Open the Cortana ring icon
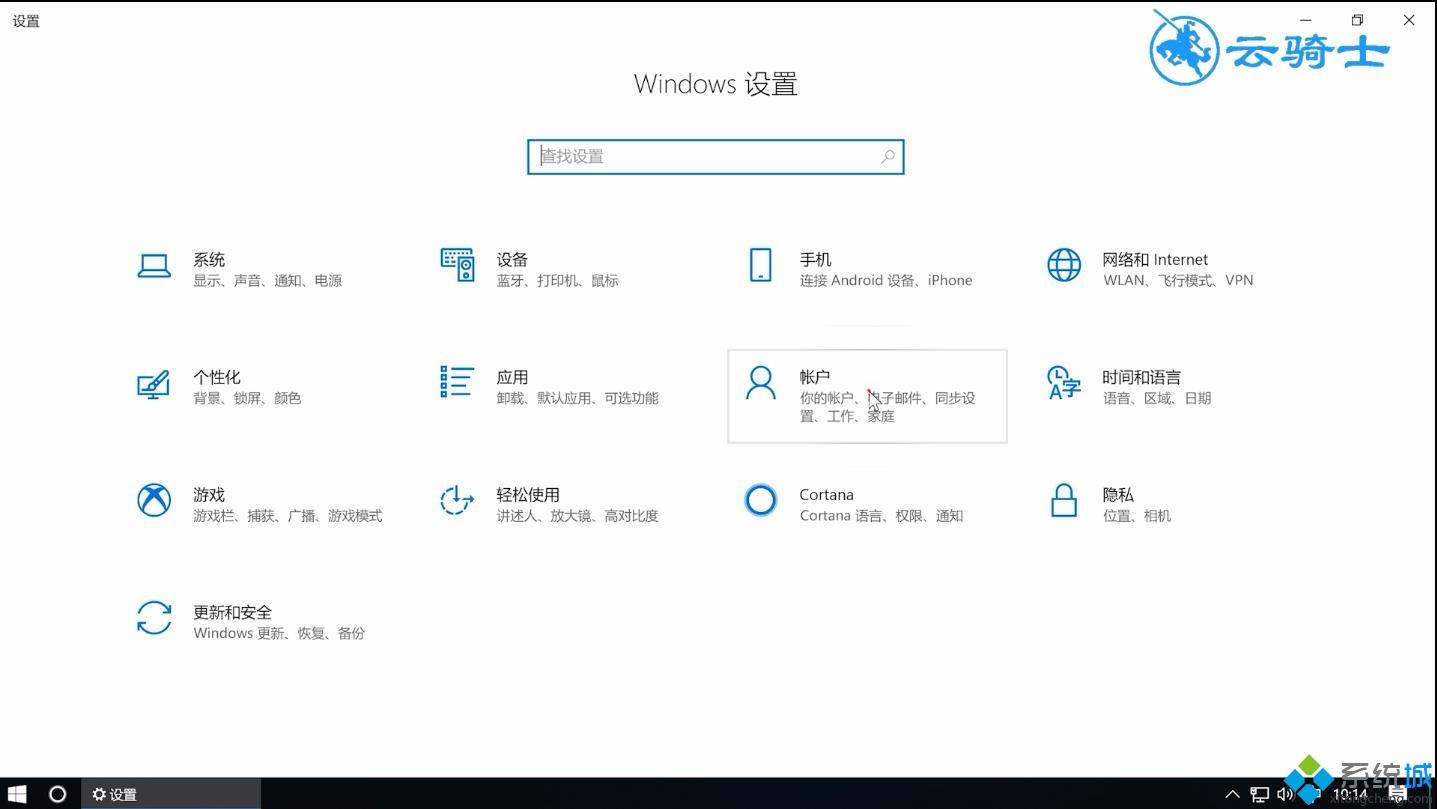Screen dimensions: 1437x809 click(x=760, y=500)
